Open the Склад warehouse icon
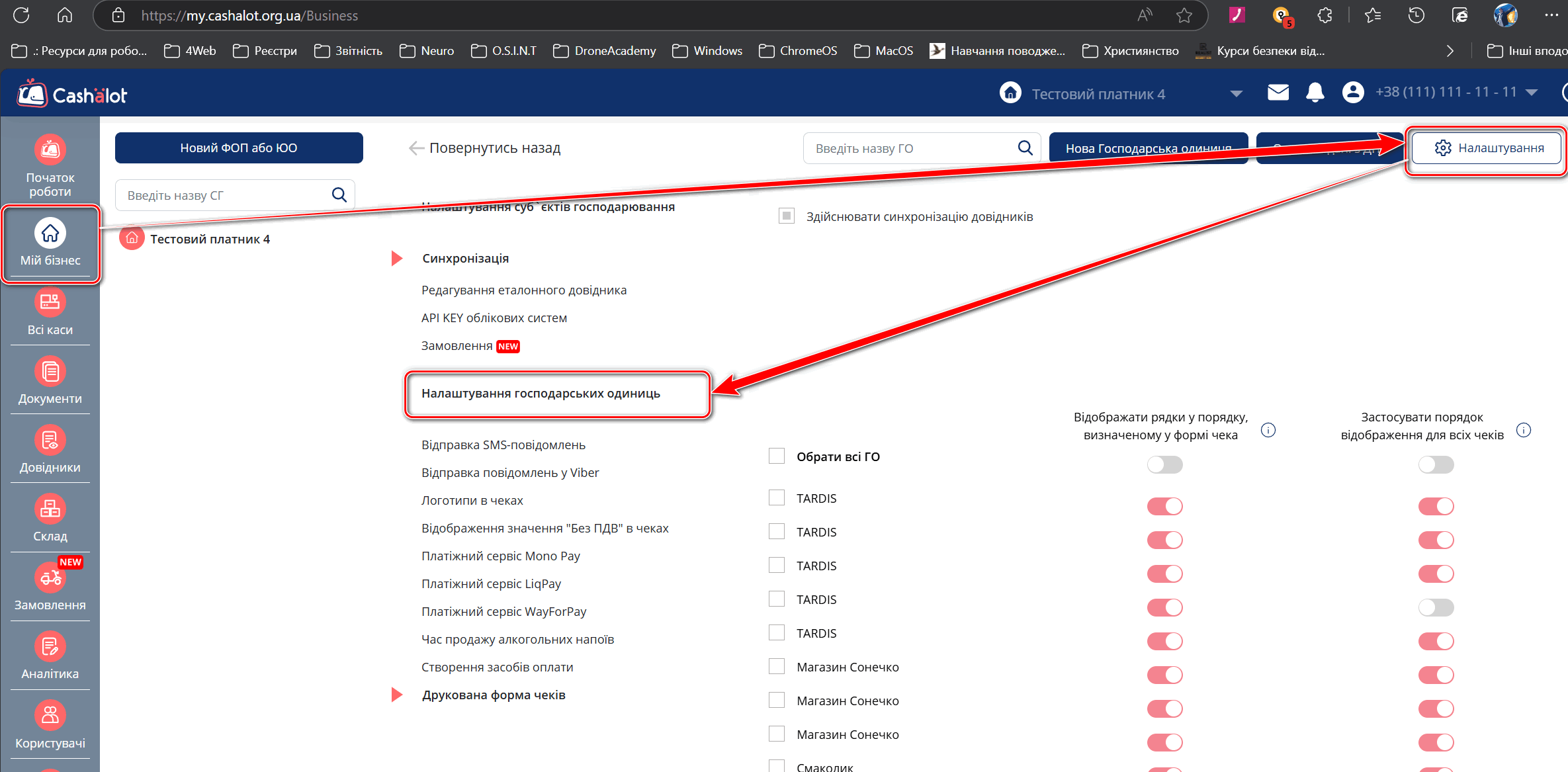Image resolution: width=1568 pixels, height=772 pixels. click(x=50, y=510)
